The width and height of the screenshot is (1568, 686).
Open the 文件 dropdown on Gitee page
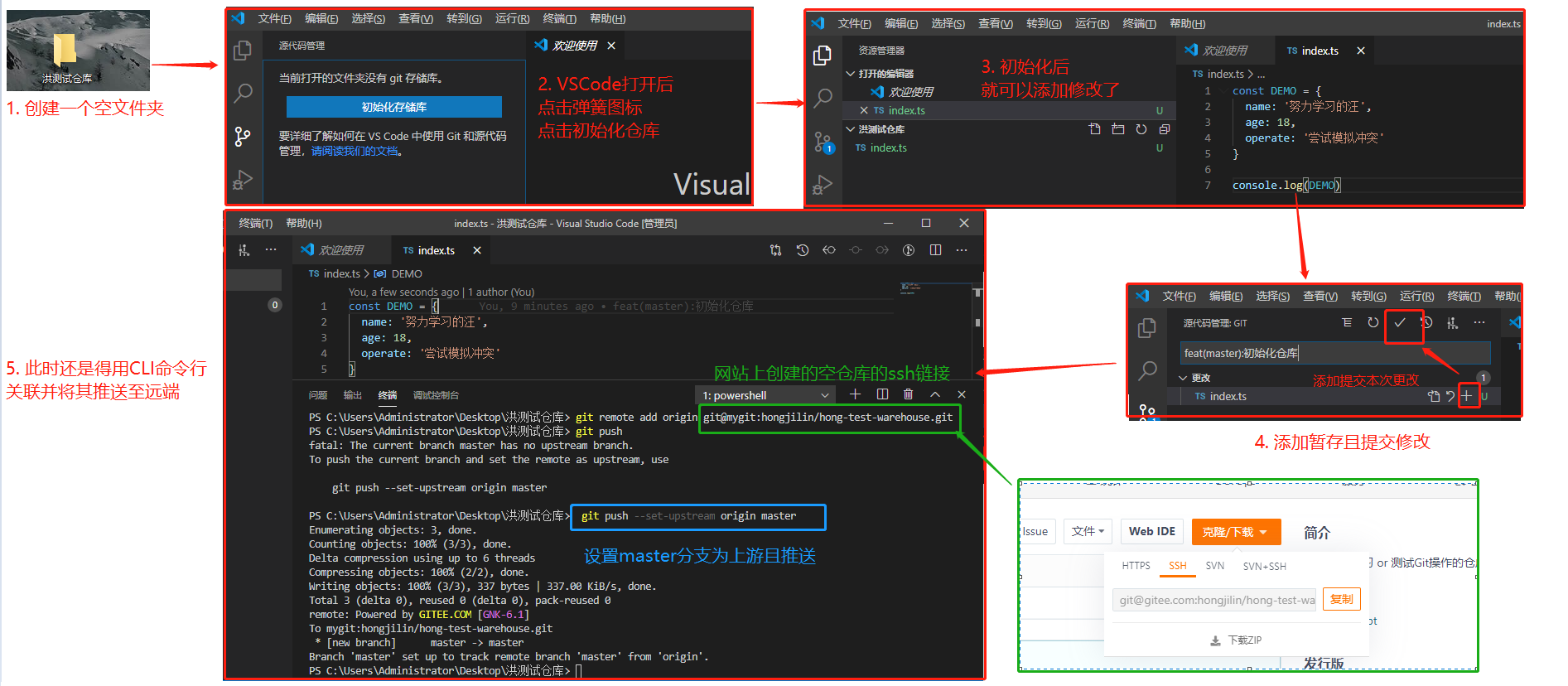point(1088,531)
